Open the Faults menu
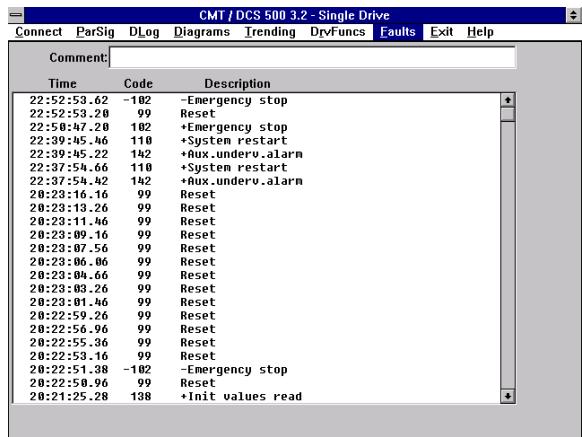The width and height of the screenshot is (582, 437). [x=398, y=32]
